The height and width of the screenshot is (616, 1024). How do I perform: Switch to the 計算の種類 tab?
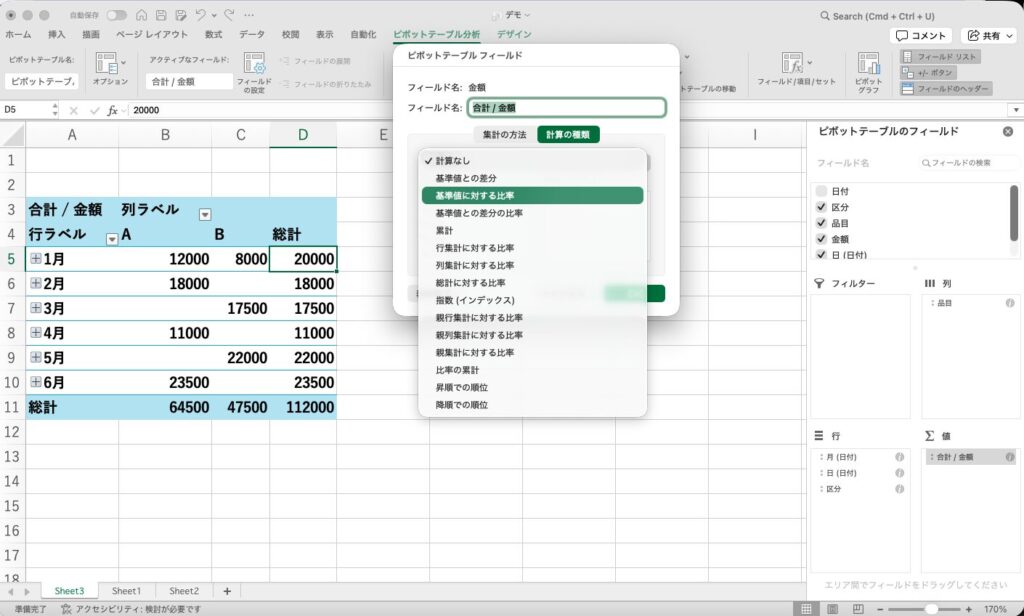(568, 135)
